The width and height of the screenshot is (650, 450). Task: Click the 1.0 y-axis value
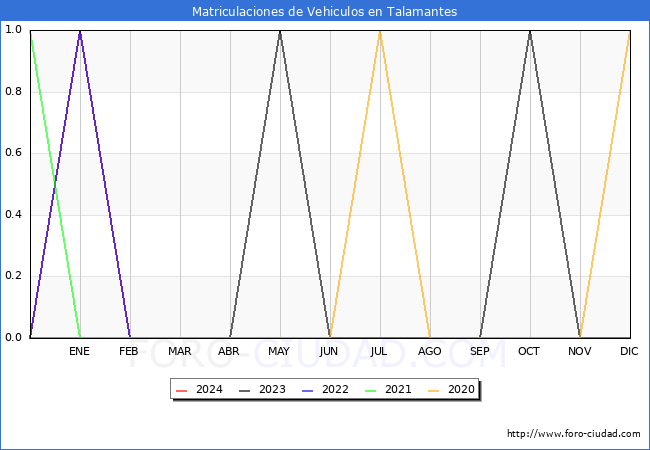click(x=13, y=29)
